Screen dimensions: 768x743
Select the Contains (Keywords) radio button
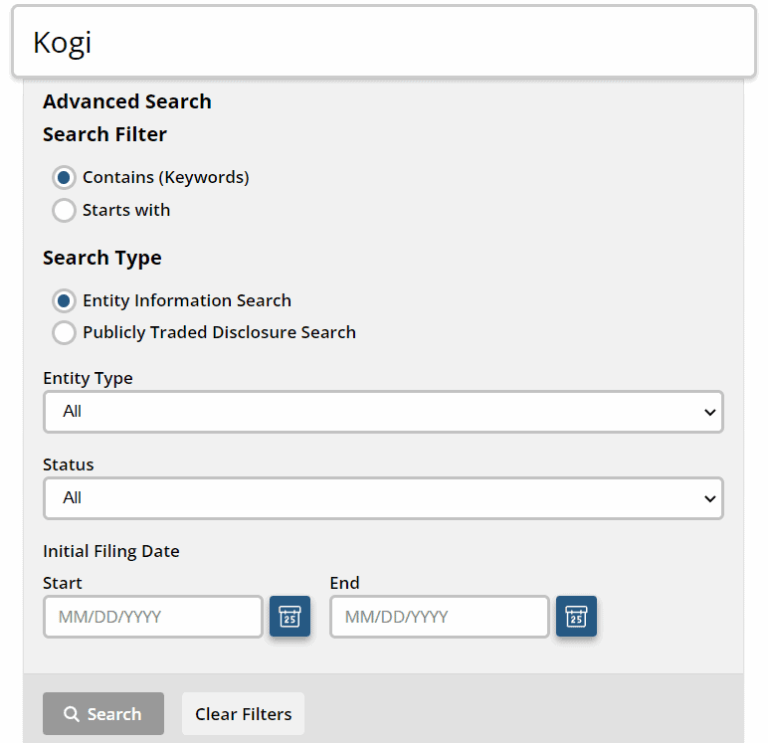tap(64, 178)
